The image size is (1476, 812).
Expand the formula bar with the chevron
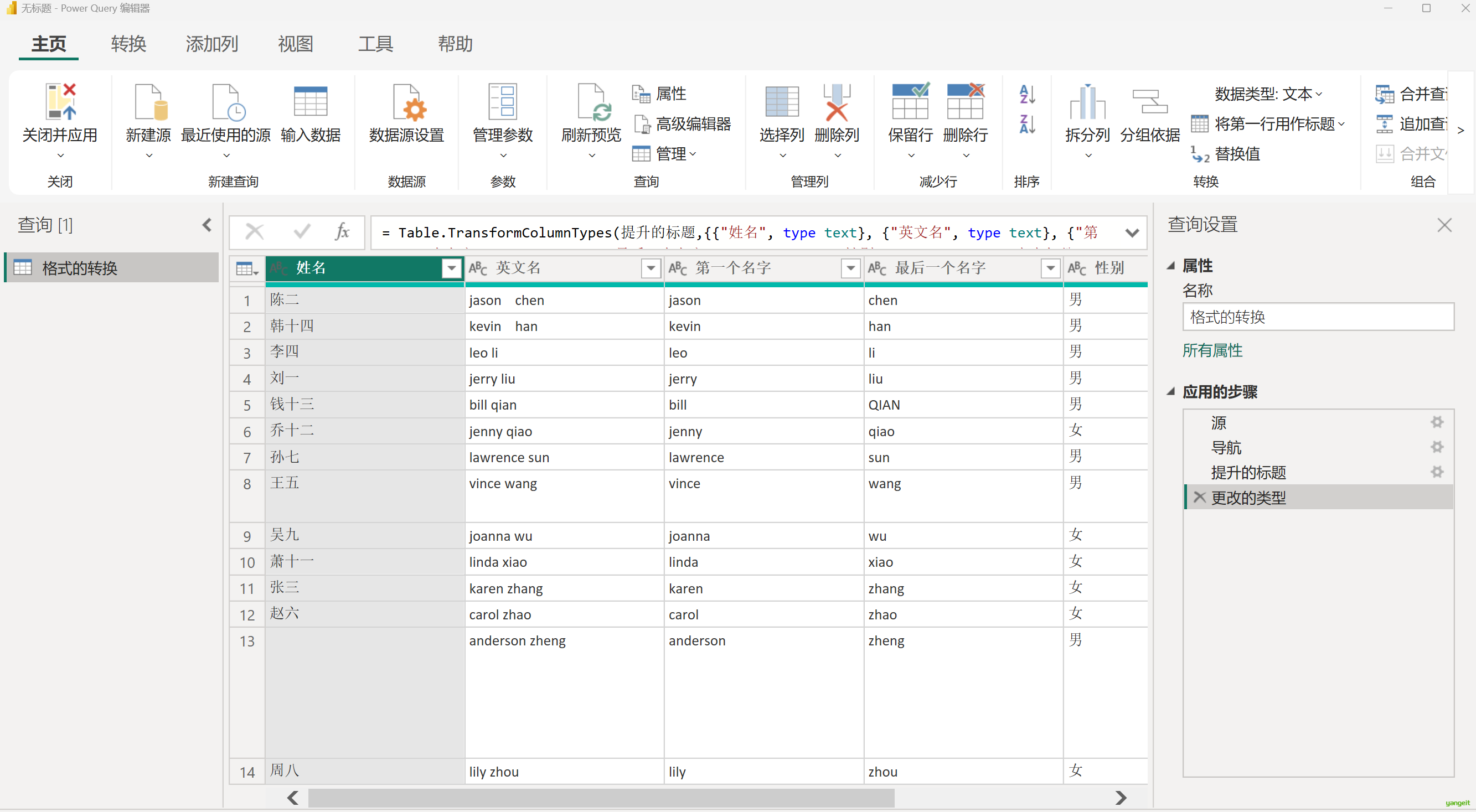coord(1132,232)
